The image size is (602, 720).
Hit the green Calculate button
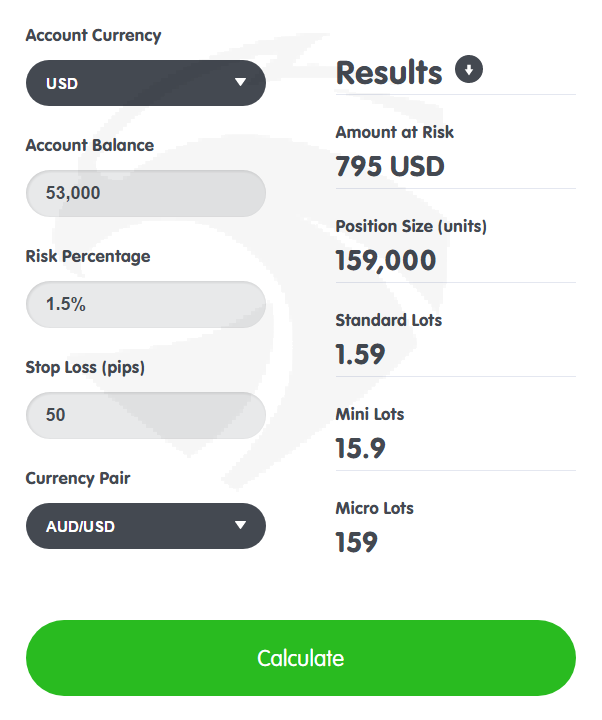click(x=301, y=658)
